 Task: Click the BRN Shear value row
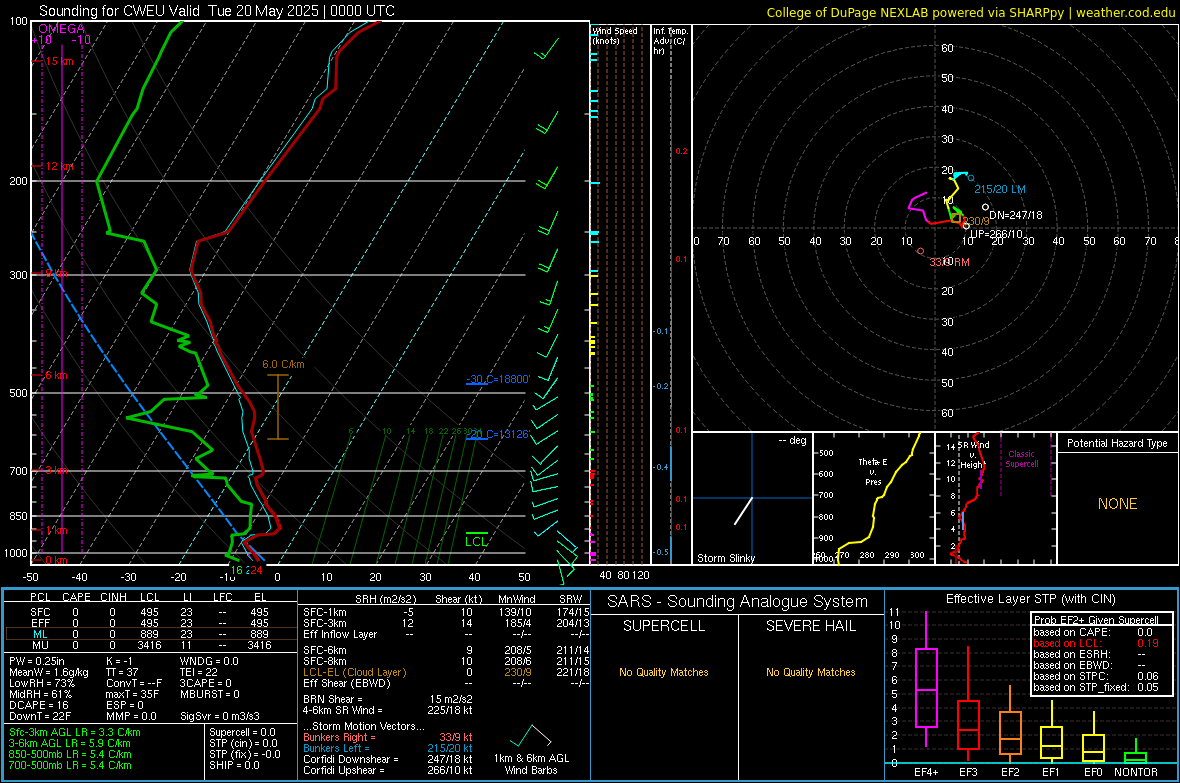click(388, 699)
